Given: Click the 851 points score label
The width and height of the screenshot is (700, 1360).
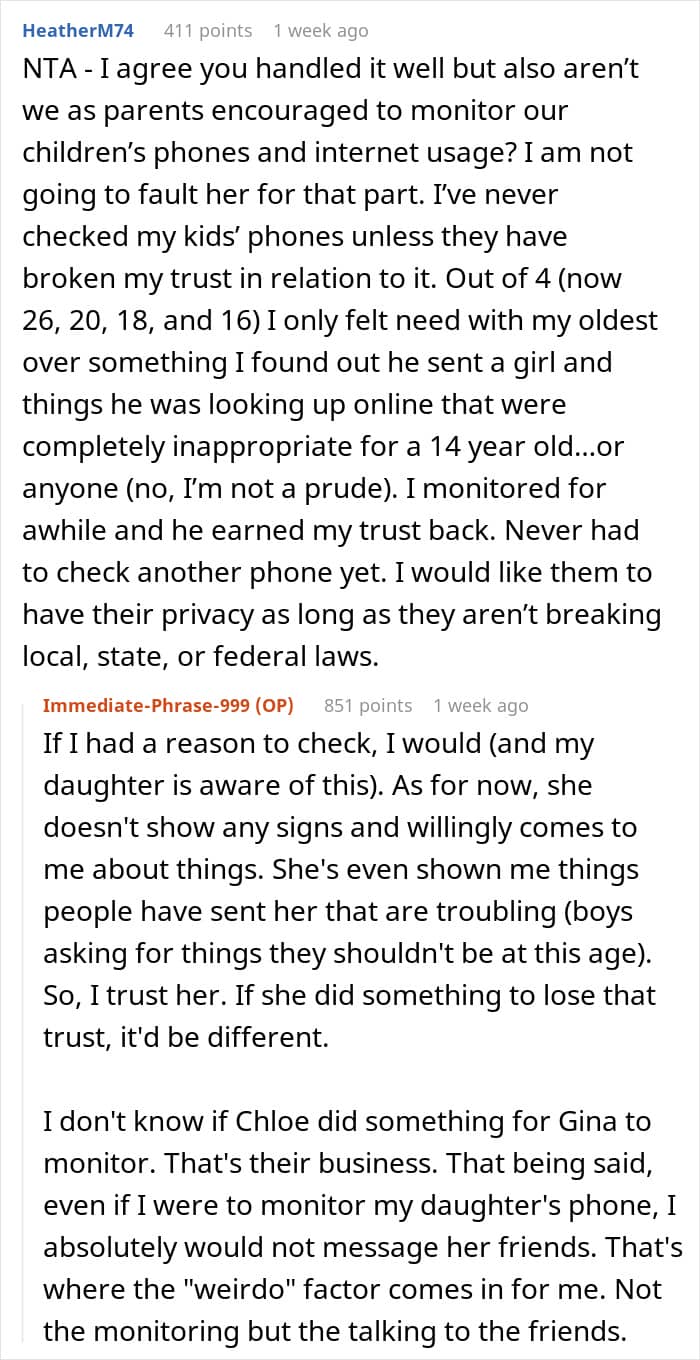Looking at the screenshot, I should pos(368,705).
